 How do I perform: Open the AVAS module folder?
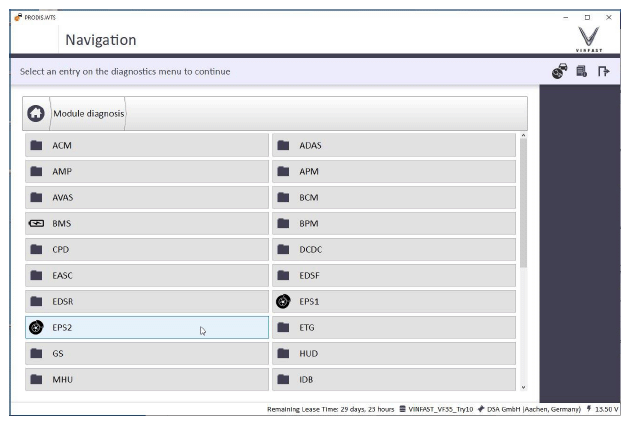click(x=146, y=197)
